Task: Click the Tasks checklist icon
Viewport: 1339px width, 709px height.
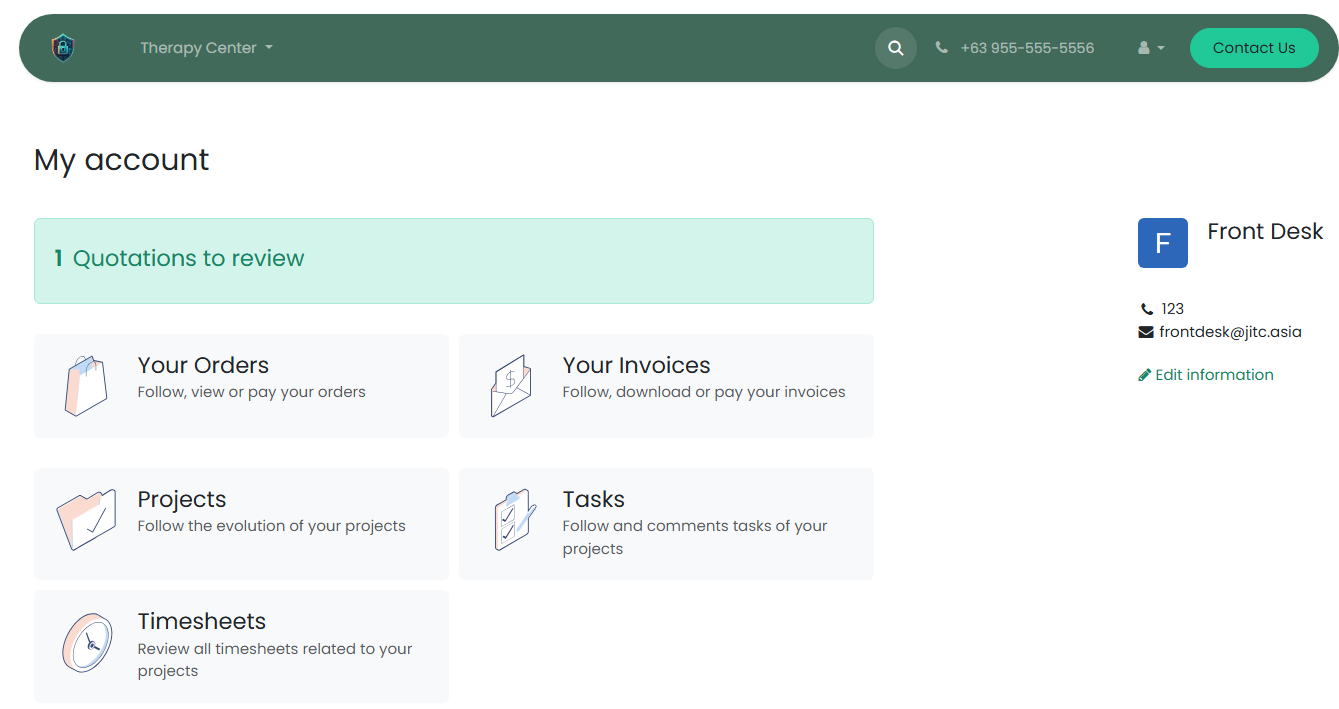Action: click(x=514, y=520)
